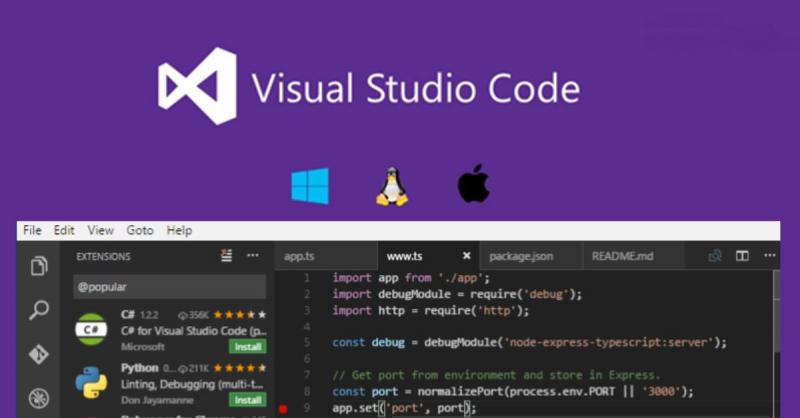
Task: Switch to the README.md tab
Action: pyautogui.click(x=633, y=256)
